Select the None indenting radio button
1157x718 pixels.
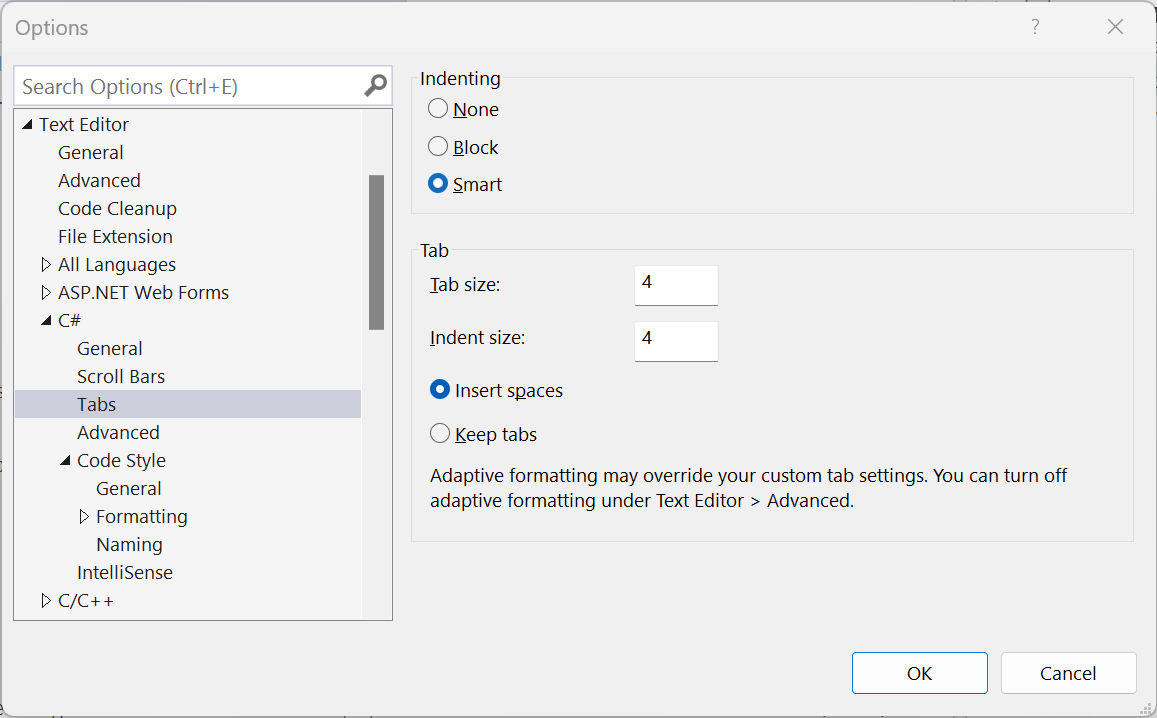point(437,109)
